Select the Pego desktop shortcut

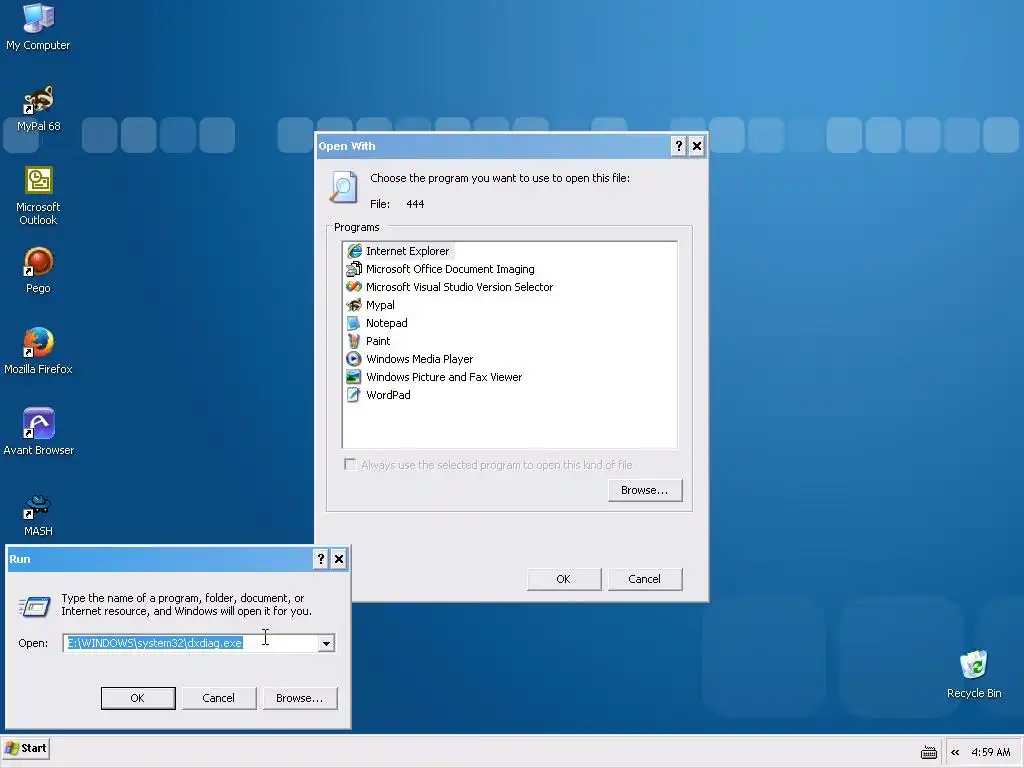[x=38, y=270]
